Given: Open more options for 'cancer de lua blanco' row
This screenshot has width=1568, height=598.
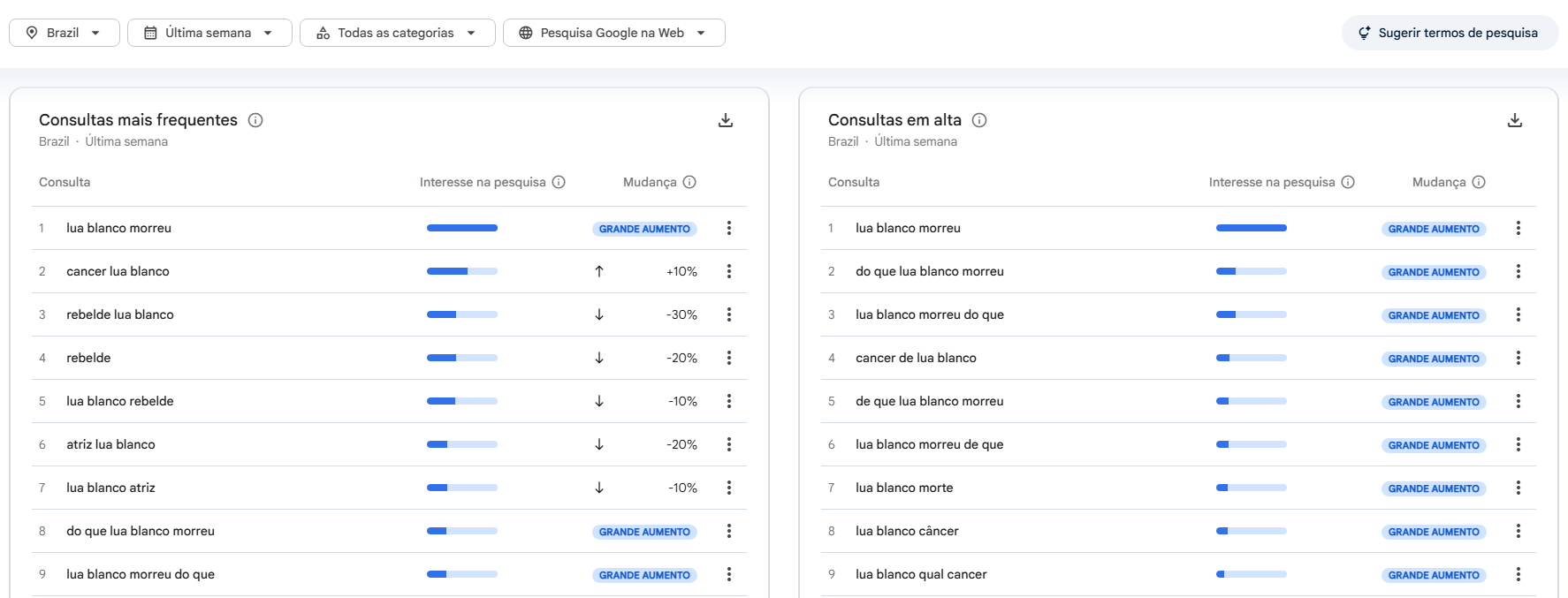Looking at the screenshot, I should [1519, 358].
